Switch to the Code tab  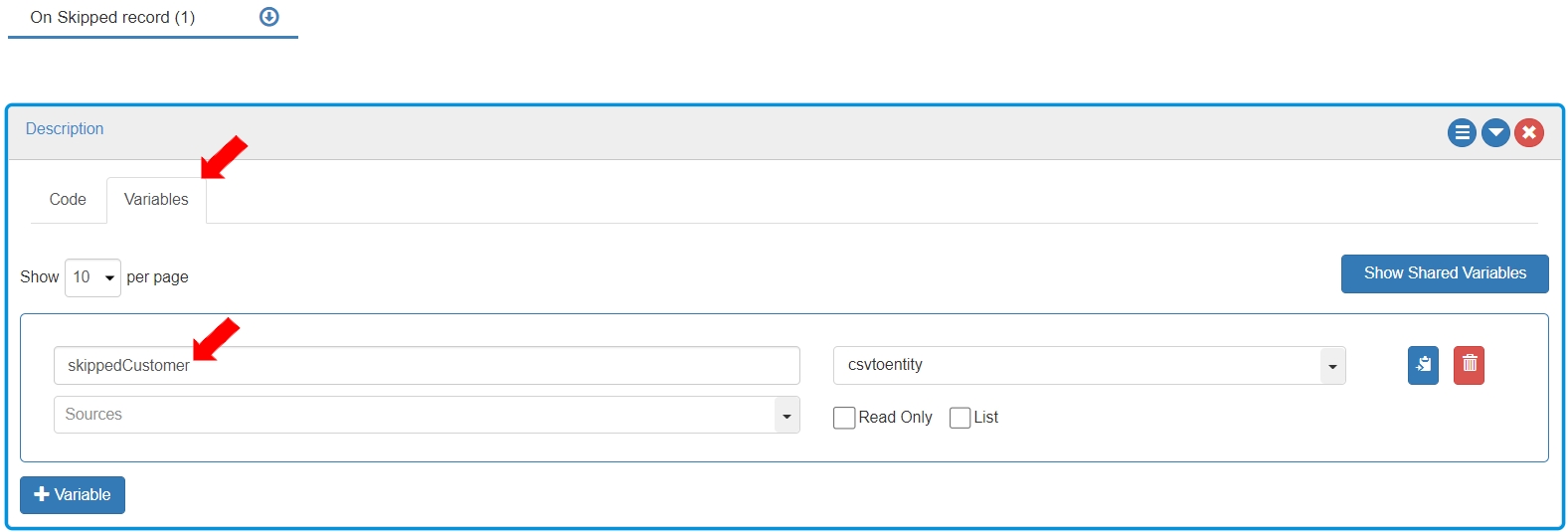coord(68,199)
